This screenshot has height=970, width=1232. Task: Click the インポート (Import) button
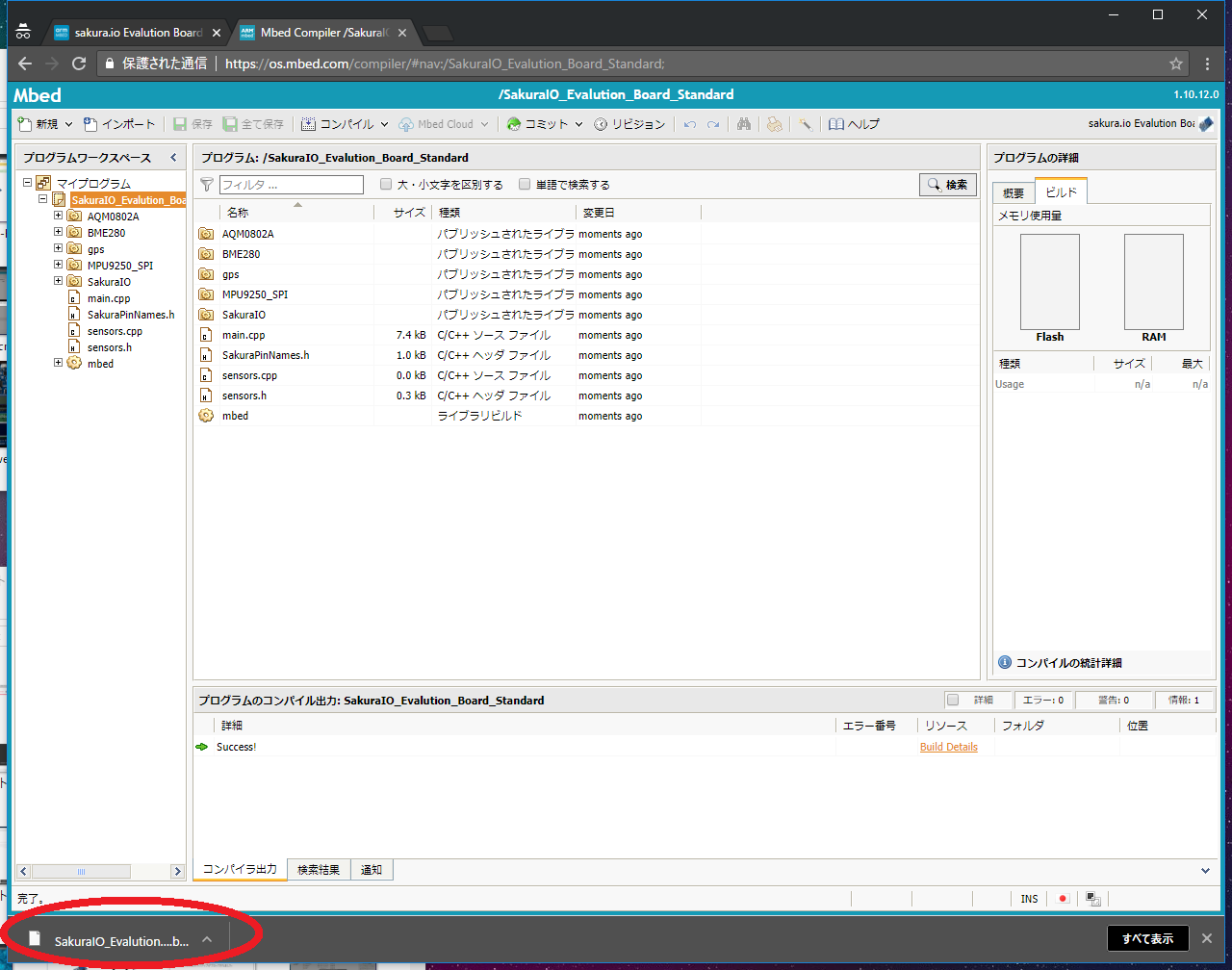click(119, 124)
